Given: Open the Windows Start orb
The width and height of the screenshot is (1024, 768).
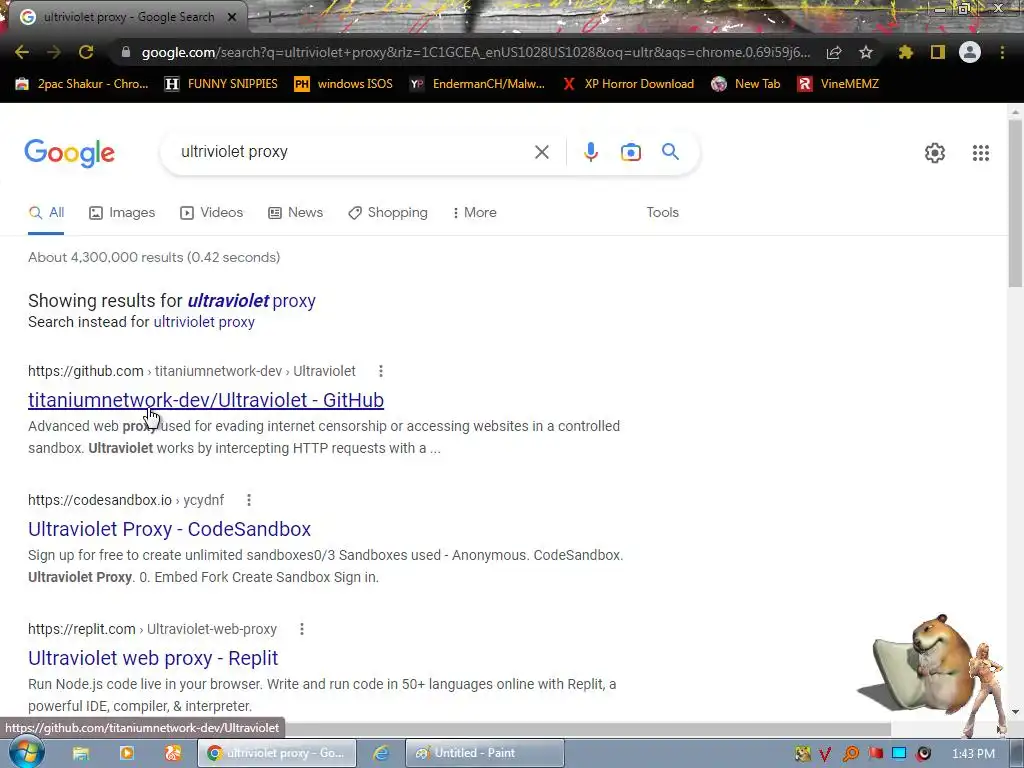Looking at the screenshot, I should (x=27, y=753).
